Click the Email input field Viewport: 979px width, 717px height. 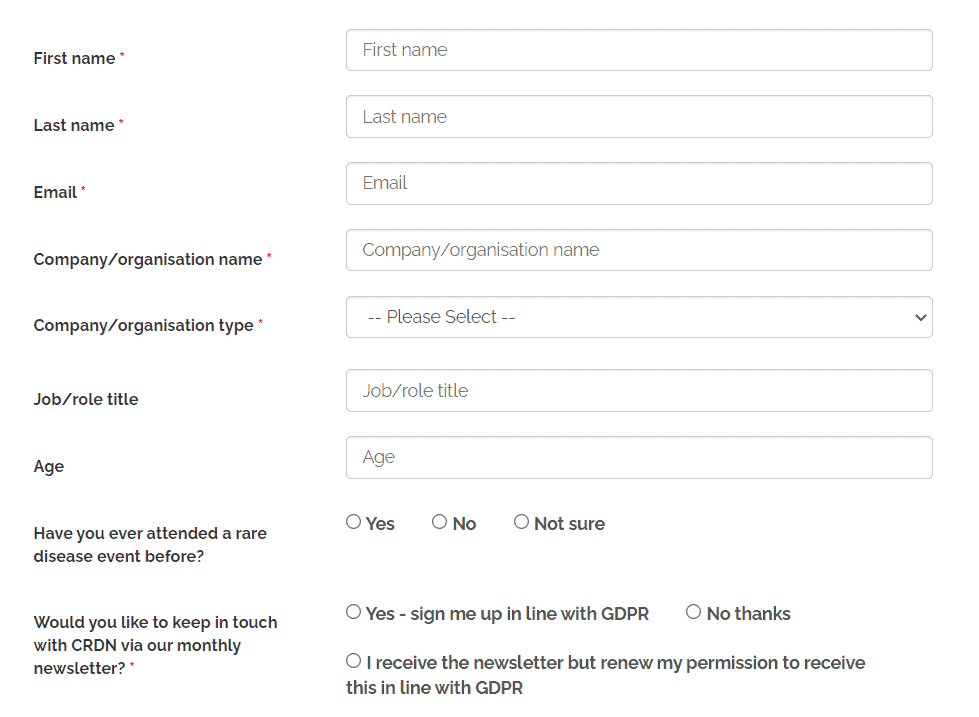(x=639, y=183)
